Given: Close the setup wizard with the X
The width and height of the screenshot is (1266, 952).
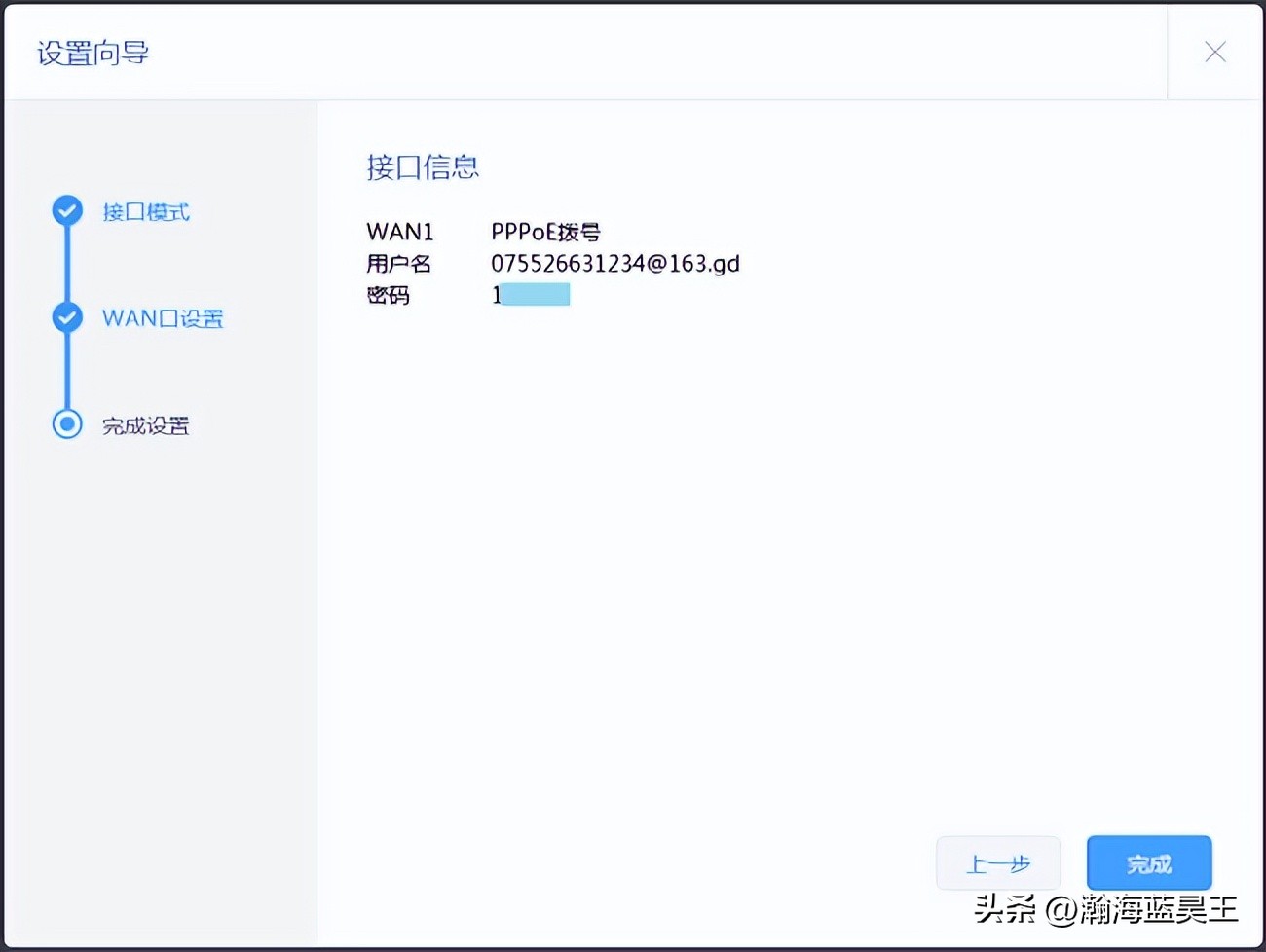Looking at the screenshot, I should (1215, 53).
